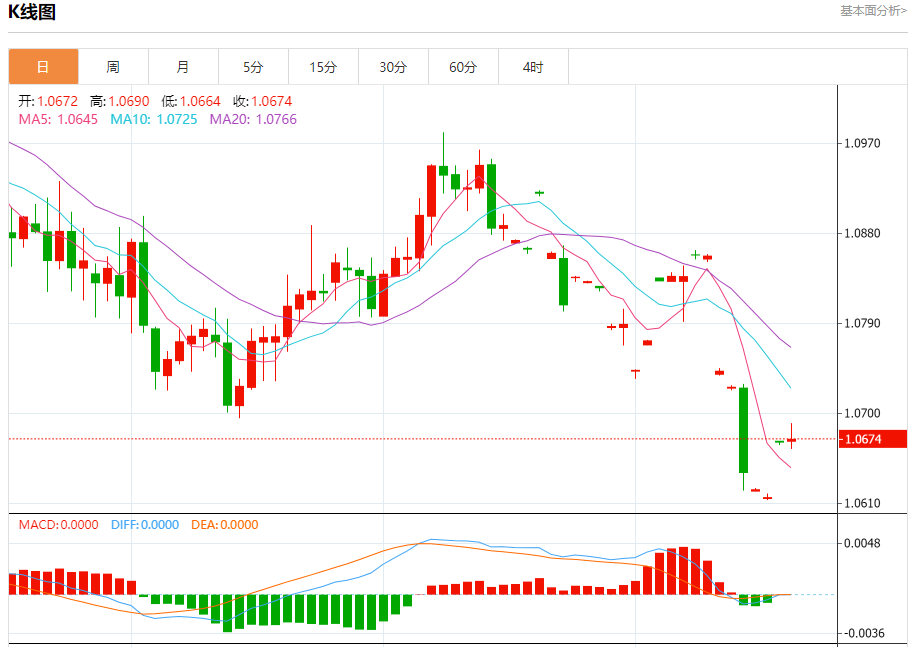Click the 1.0700 price axis label
The image size is (915, 647).
(x=862, y=413)
